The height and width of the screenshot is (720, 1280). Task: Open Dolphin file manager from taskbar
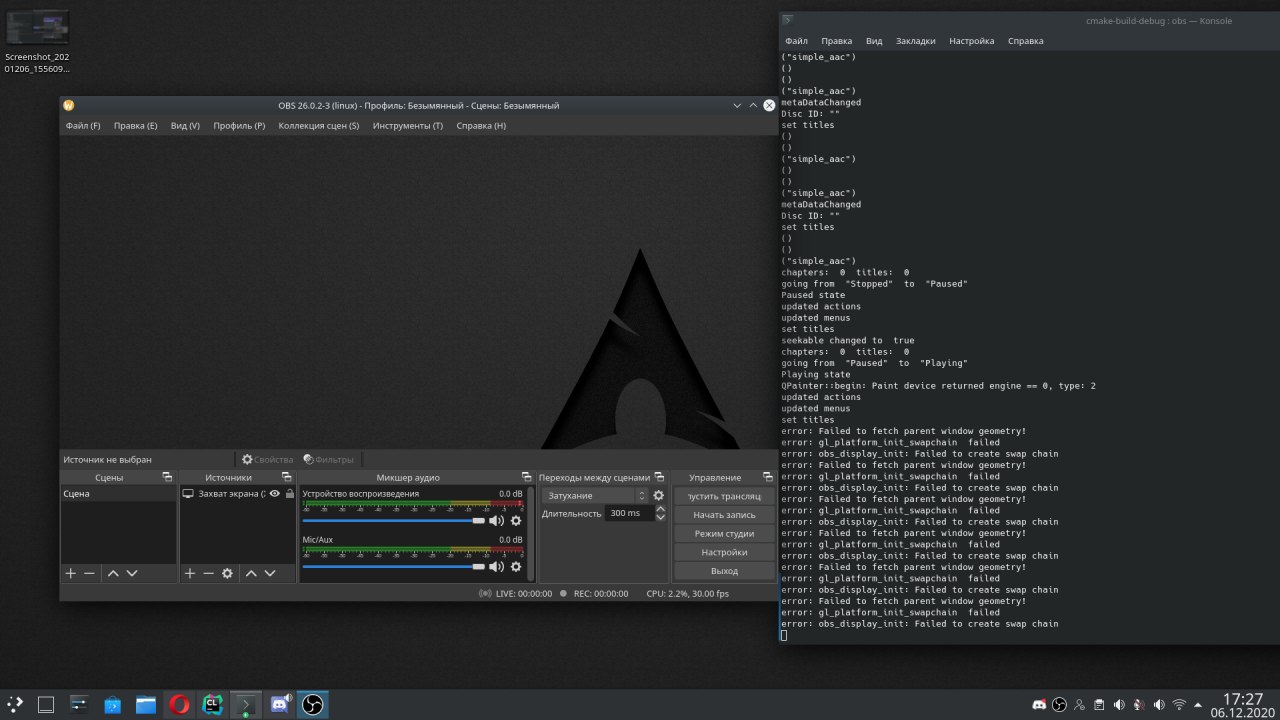tap(146, 705)
